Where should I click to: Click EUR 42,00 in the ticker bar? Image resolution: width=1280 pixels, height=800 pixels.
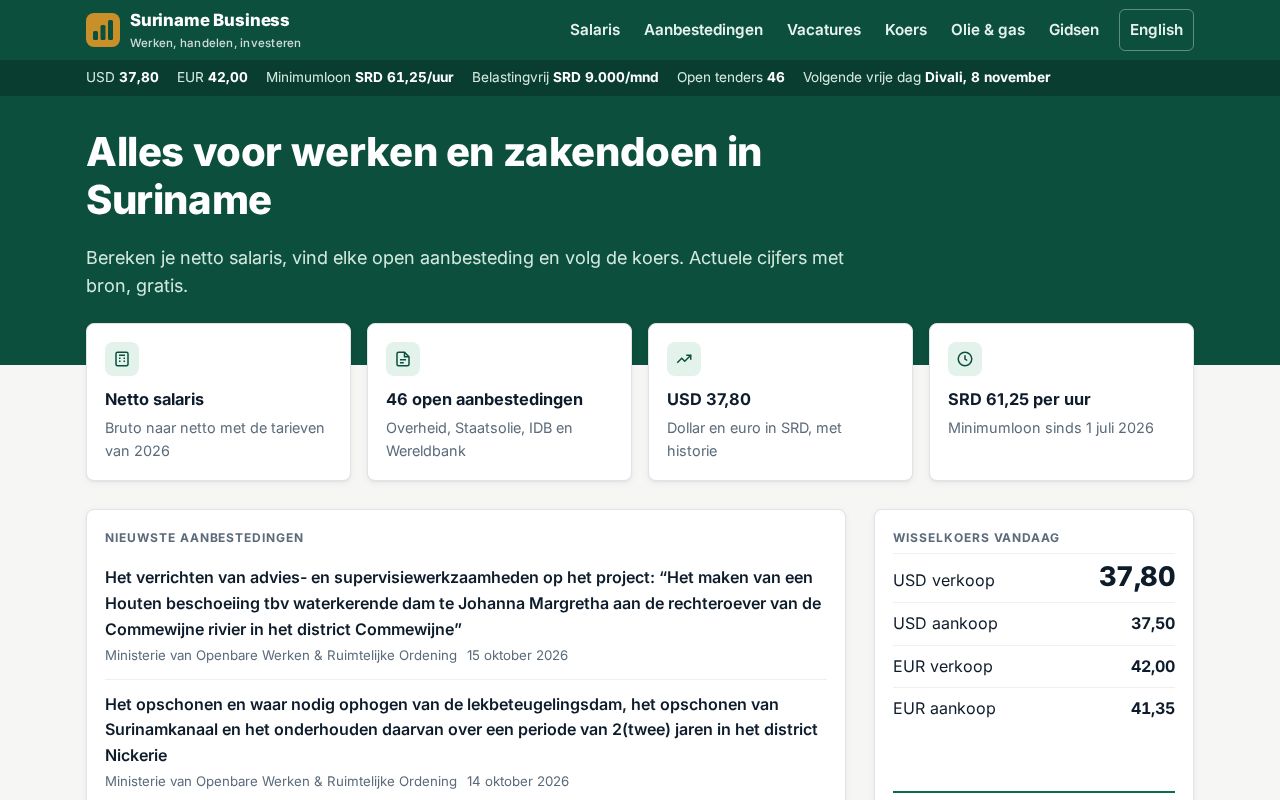click(x=212, y=77)
